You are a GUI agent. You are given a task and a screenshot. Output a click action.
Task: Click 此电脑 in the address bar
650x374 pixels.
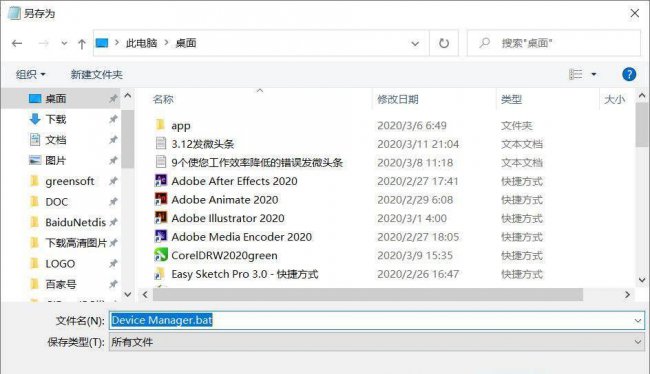tap(141, 43)
